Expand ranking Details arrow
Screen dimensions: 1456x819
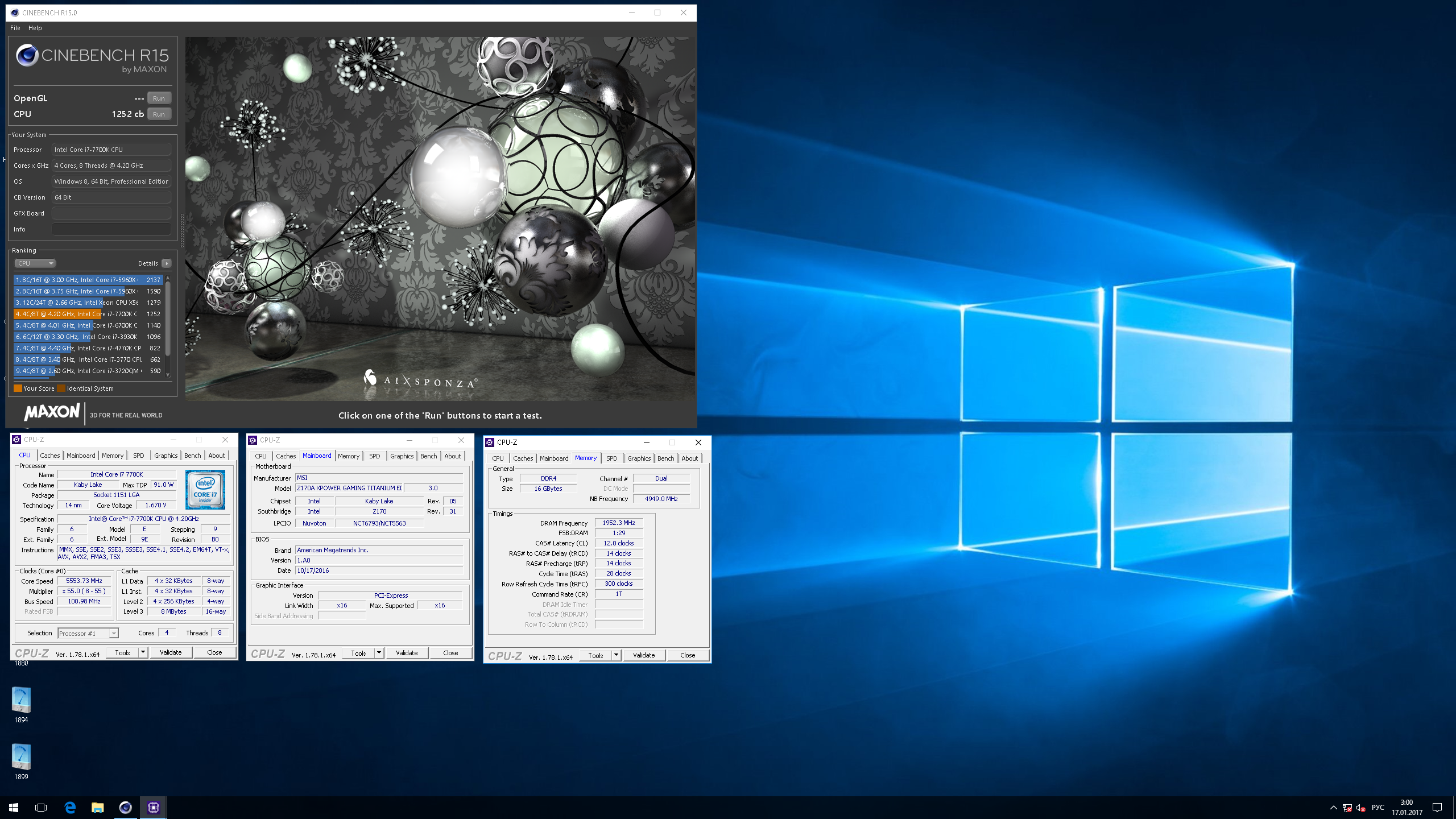tap(167, 263)
